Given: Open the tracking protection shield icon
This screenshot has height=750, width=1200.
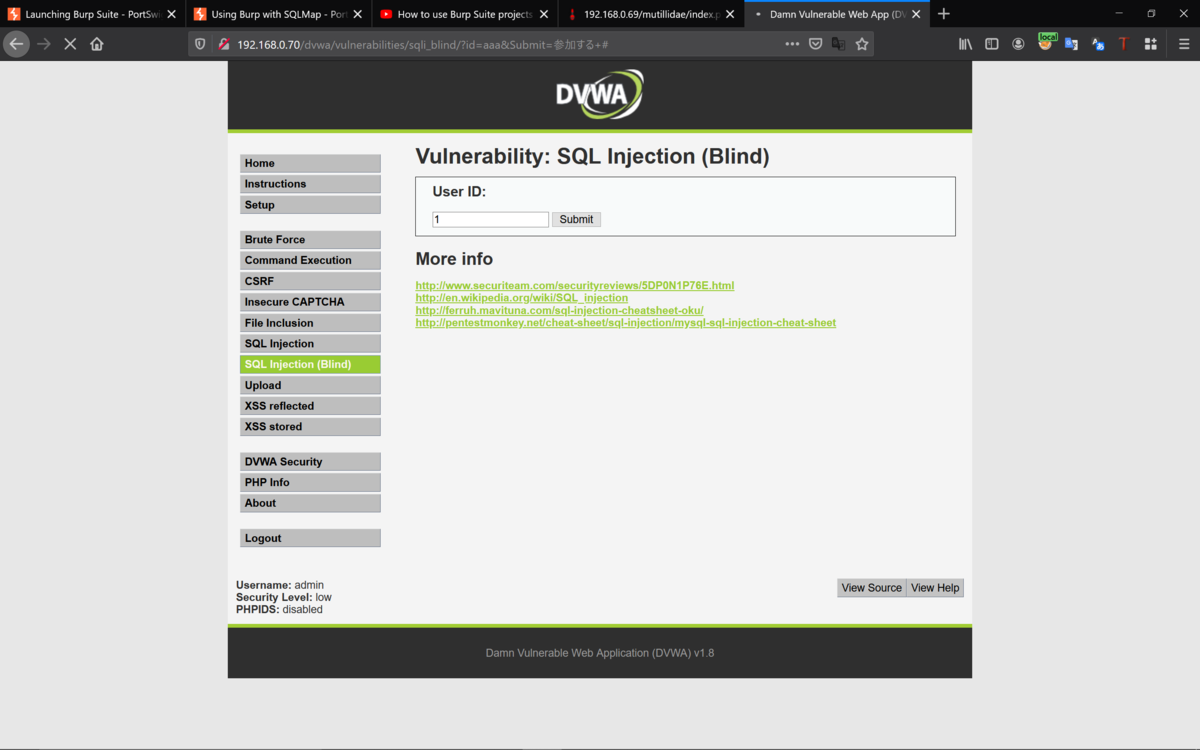Looking at the screenshot, I should coord(200,44).
